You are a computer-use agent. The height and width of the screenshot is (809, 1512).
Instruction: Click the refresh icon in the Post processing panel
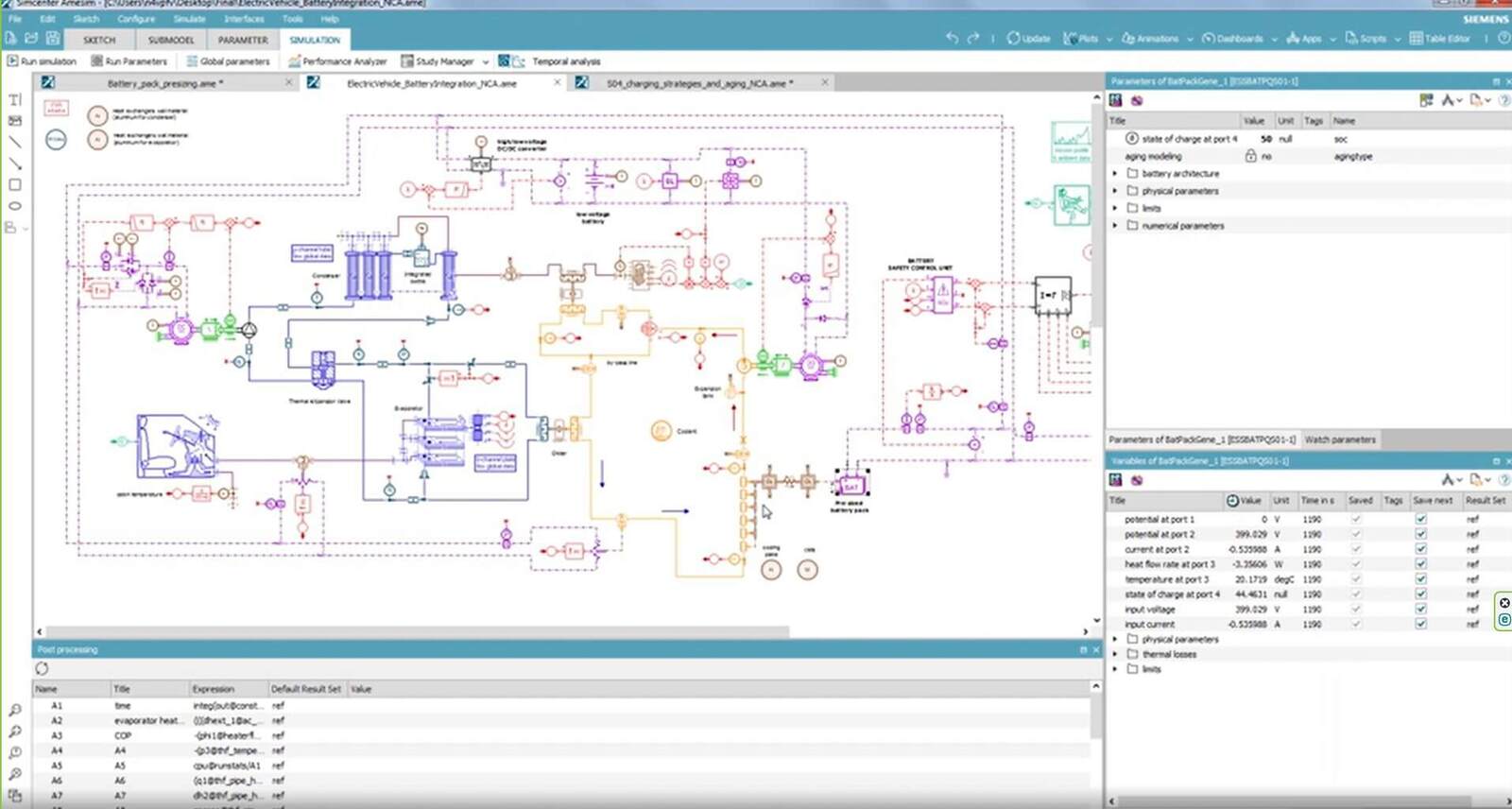[x=42, y=668]
